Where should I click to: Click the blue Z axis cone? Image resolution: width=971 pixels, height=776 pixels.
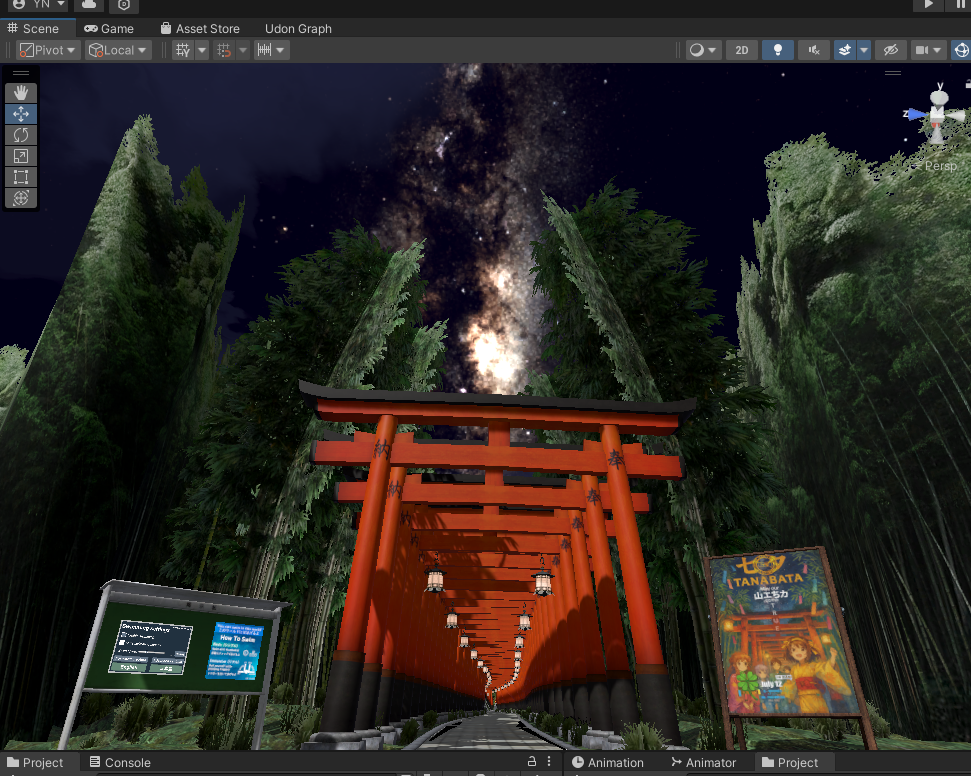[915, 114]
